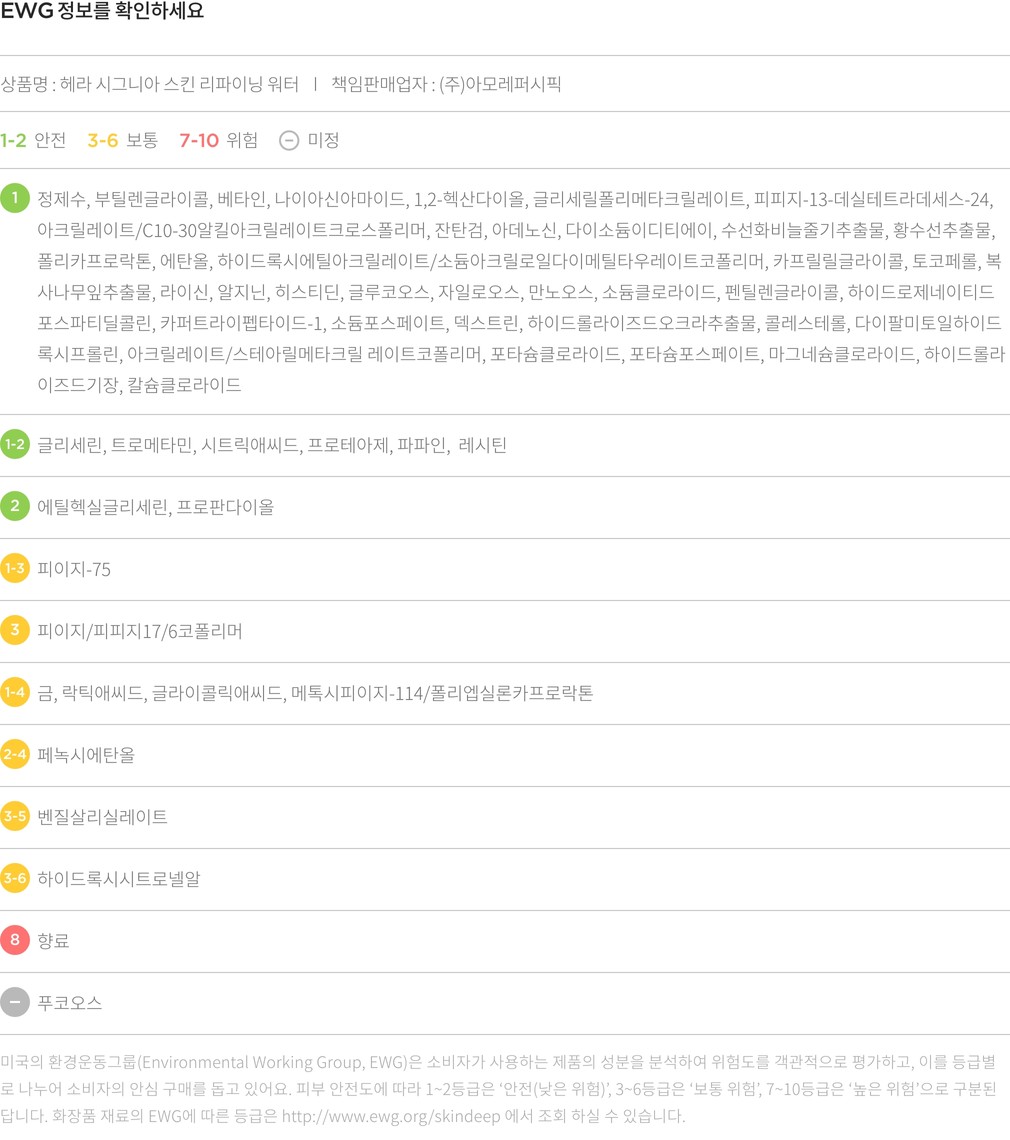Click the green grade 1 badge

(15, 197)
